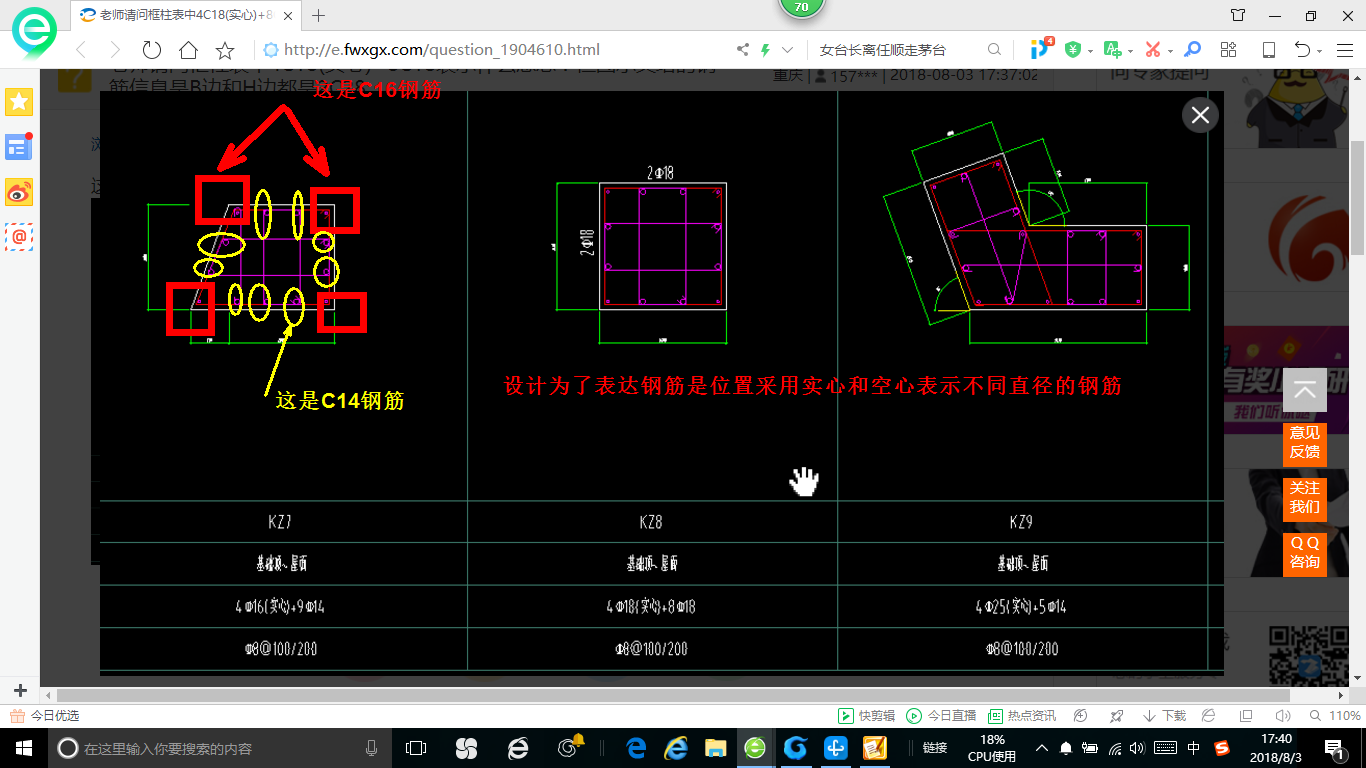This screenshot has width=1366, height=768.
Task: Click the green lightning speed-mode icon
Action: [x=766, y=50]
